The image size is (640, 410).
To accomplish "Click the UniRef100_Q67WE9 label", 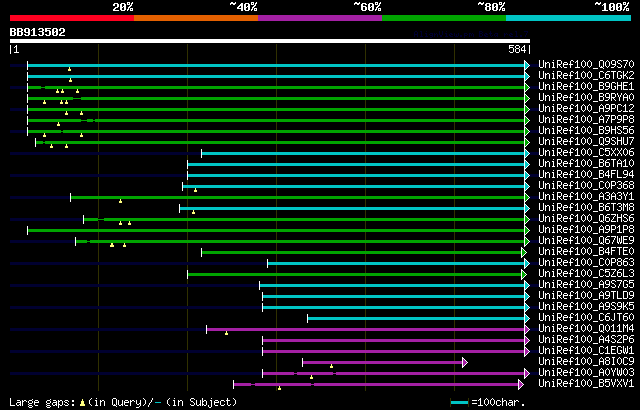I will pos(586,241).
